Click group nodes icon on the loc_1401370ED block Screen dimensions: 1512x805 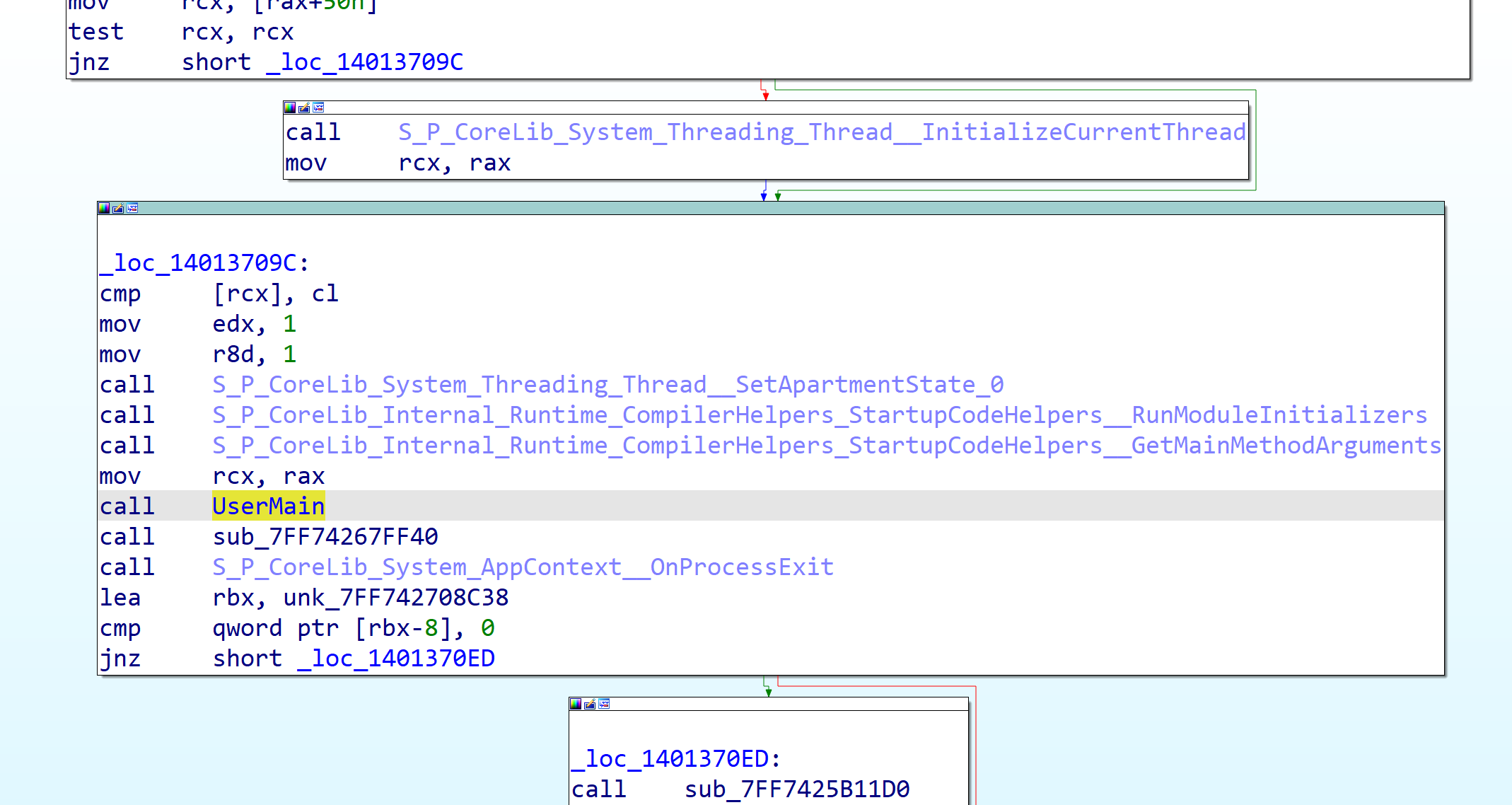click(604, 704)
